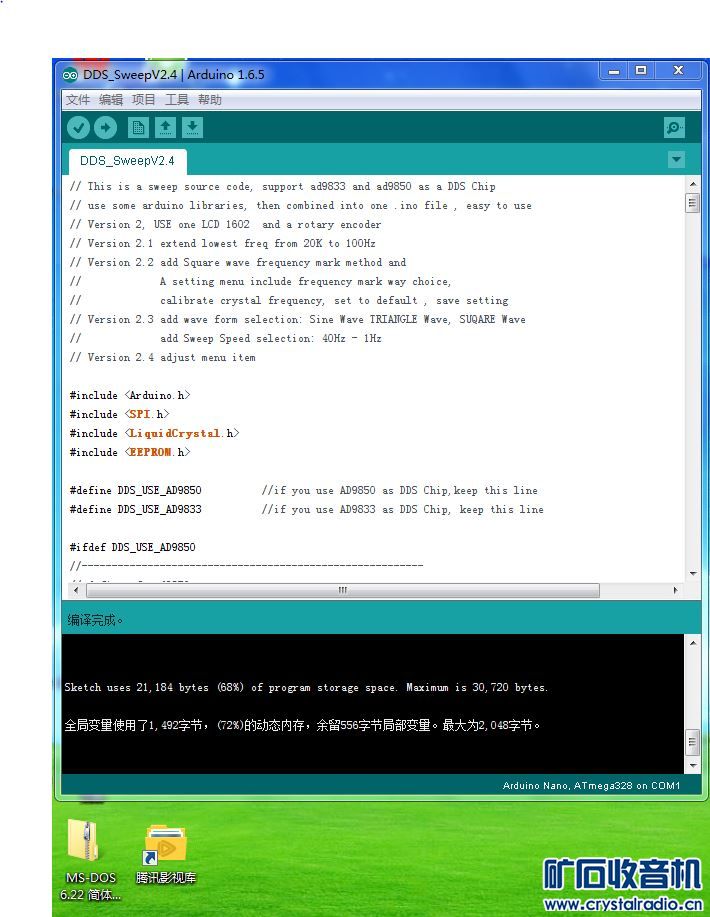Click the '#define DDS_USE_AD9833' line
The height and width of the screenshot is (917, 710).
click(135, 509)
